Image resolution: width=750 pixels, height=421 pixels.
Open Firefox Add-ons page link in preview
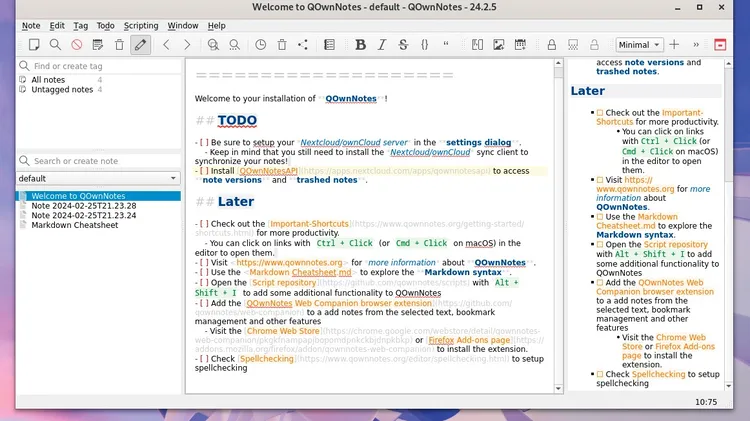684,346
